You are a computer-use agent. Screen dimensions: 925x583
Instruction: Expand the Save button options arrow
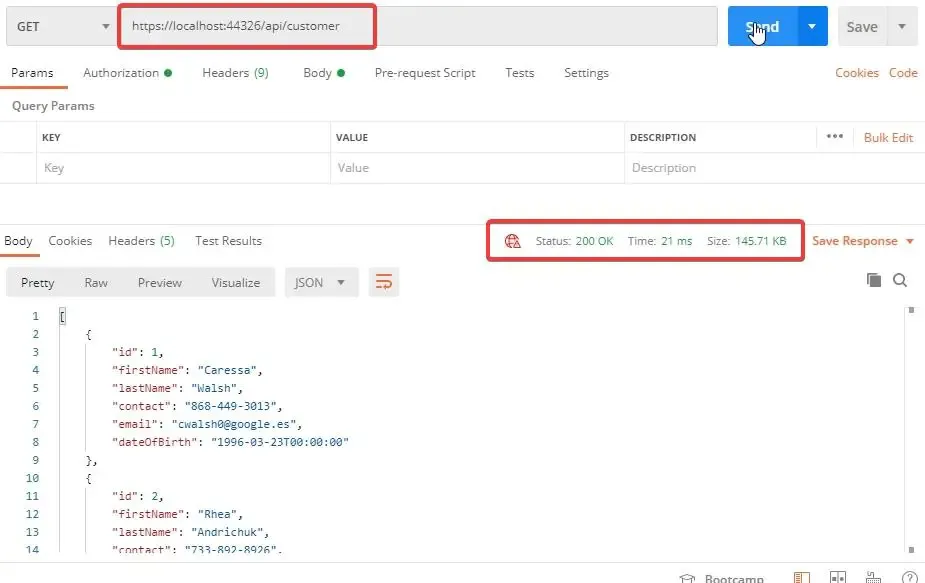point(900,26)
